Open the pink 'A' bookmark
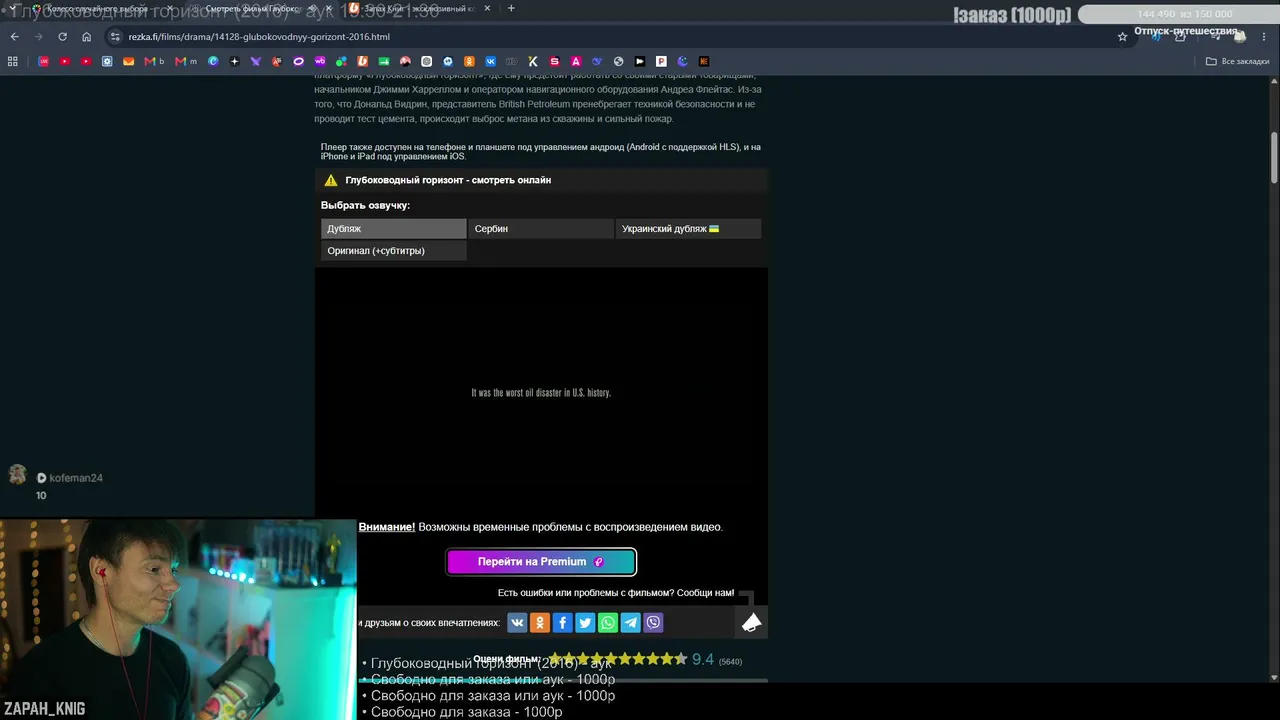The width and height of the screenshot is (1280, 720). pyautogui.click(x=576, y=61)
